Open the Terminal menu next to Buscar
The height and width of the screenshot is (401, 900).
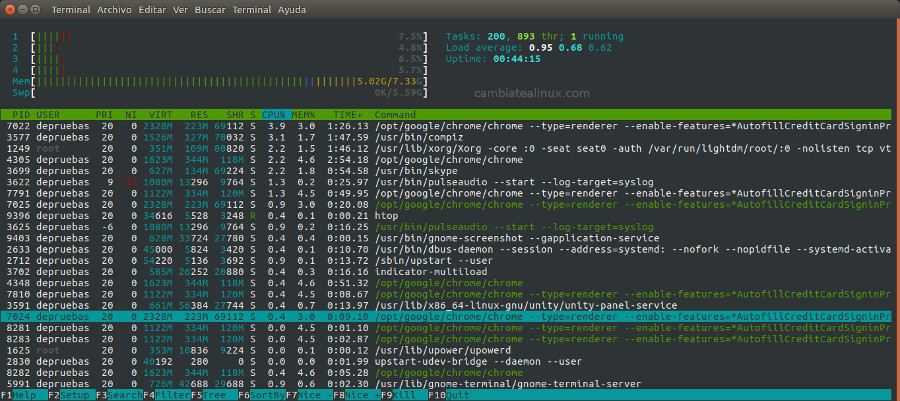pos(252,10)
